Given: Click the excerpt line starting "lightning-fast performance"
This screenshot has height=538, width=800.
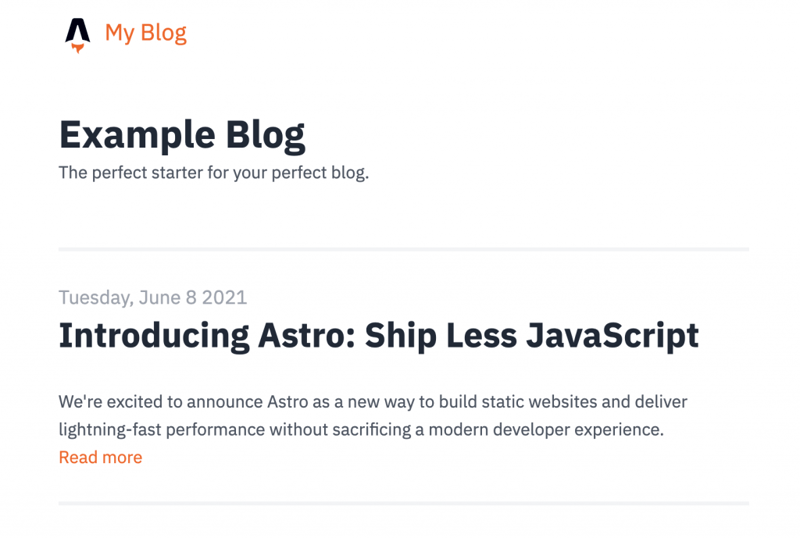Looking at the screenshot, I should point(361,430).
